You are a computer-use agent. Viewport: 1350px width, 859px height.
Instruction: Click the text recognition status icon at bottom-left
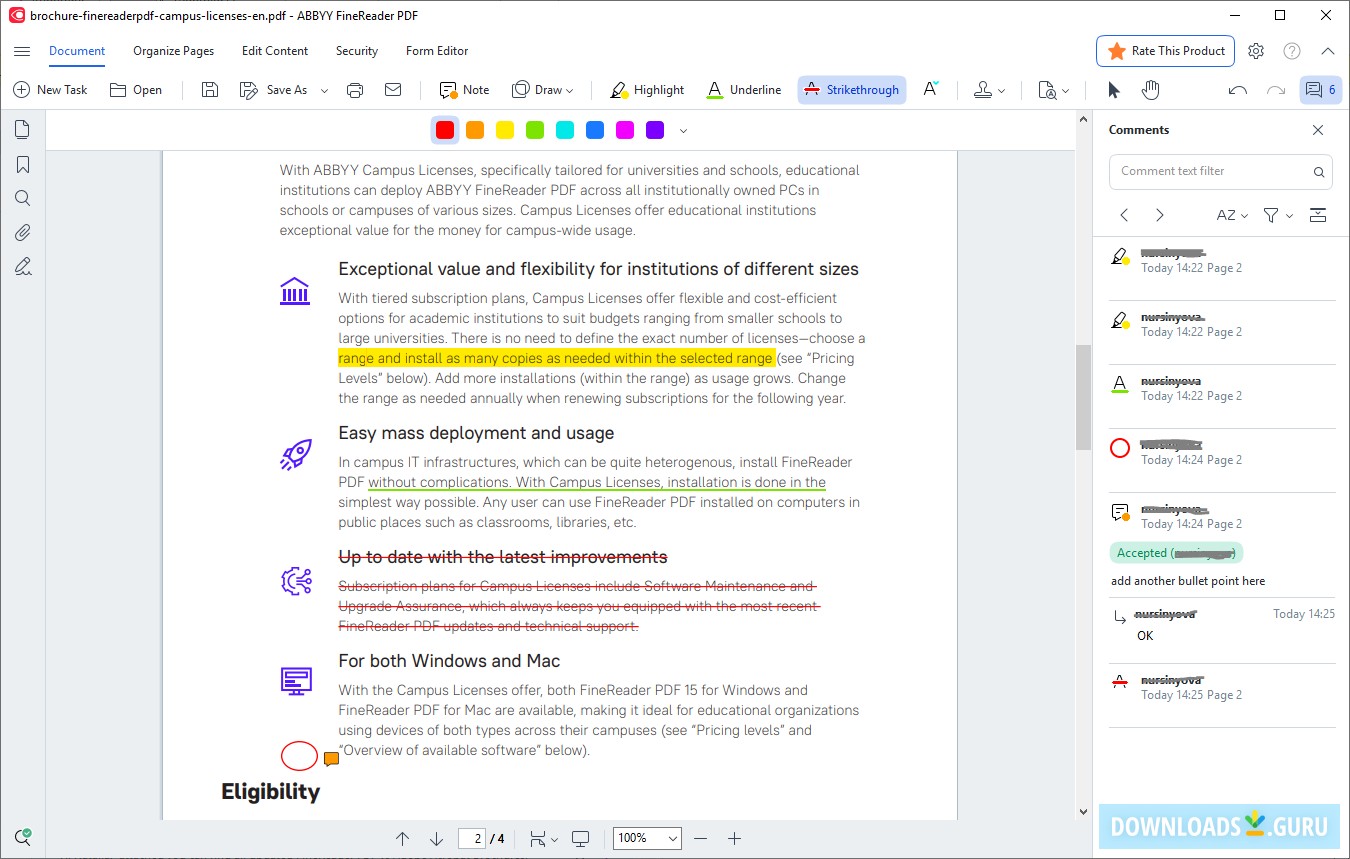[x=22, y=837]
